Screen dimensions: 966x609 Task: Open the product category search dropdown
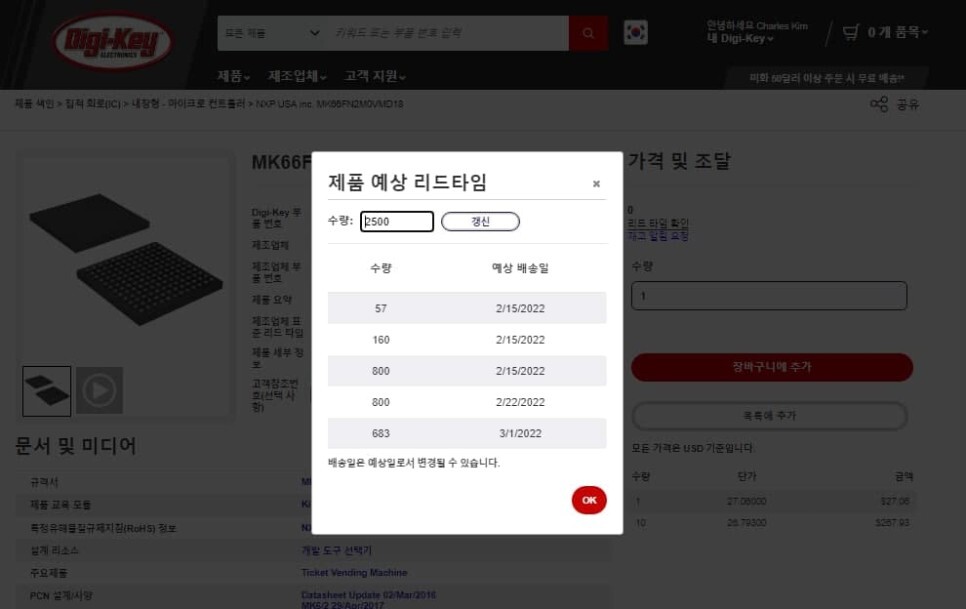[x=271, y=33]
